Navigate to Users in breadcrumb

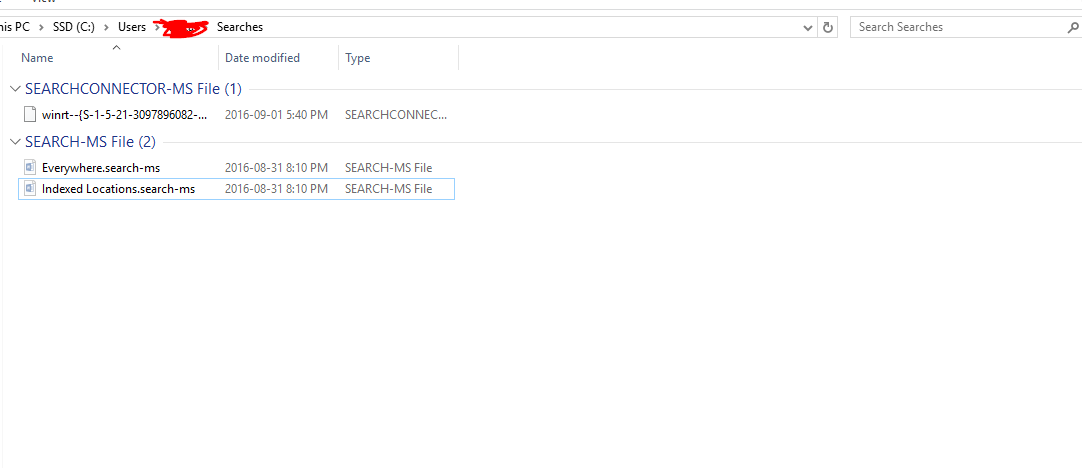click(x=132, y=28)
